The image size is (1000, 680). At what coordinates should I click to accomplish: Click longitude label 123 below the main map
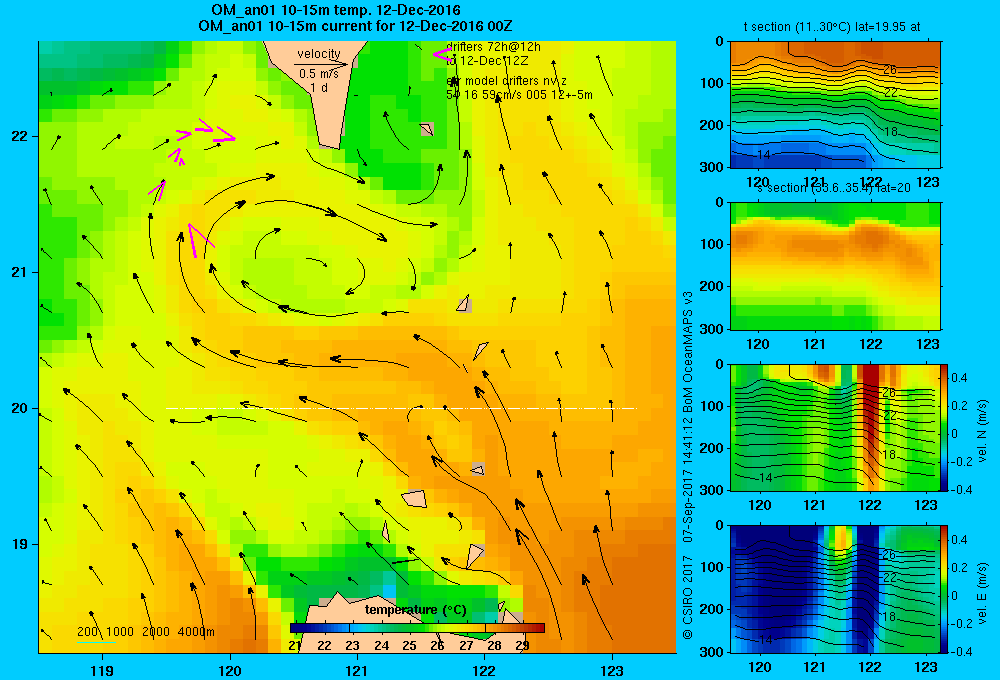(x=612, y=670)
